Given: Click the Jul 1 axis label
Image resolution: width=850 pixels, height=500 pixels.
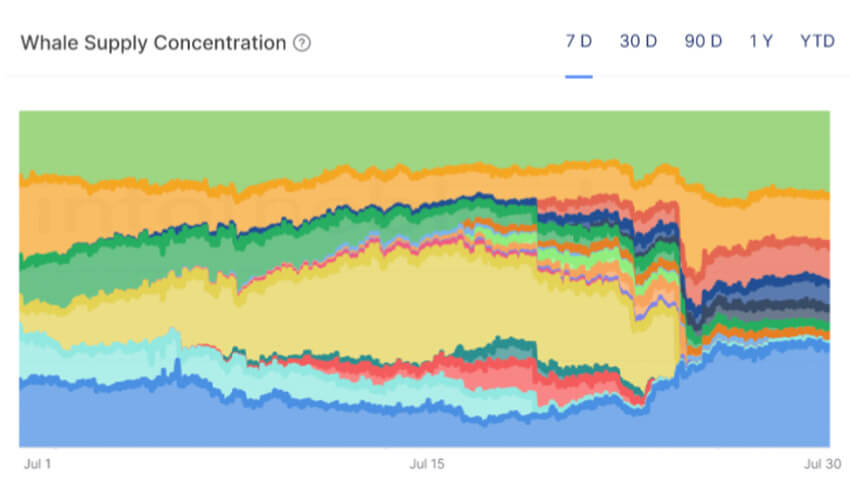Looking at the screenshot, I should click(36, 464).
